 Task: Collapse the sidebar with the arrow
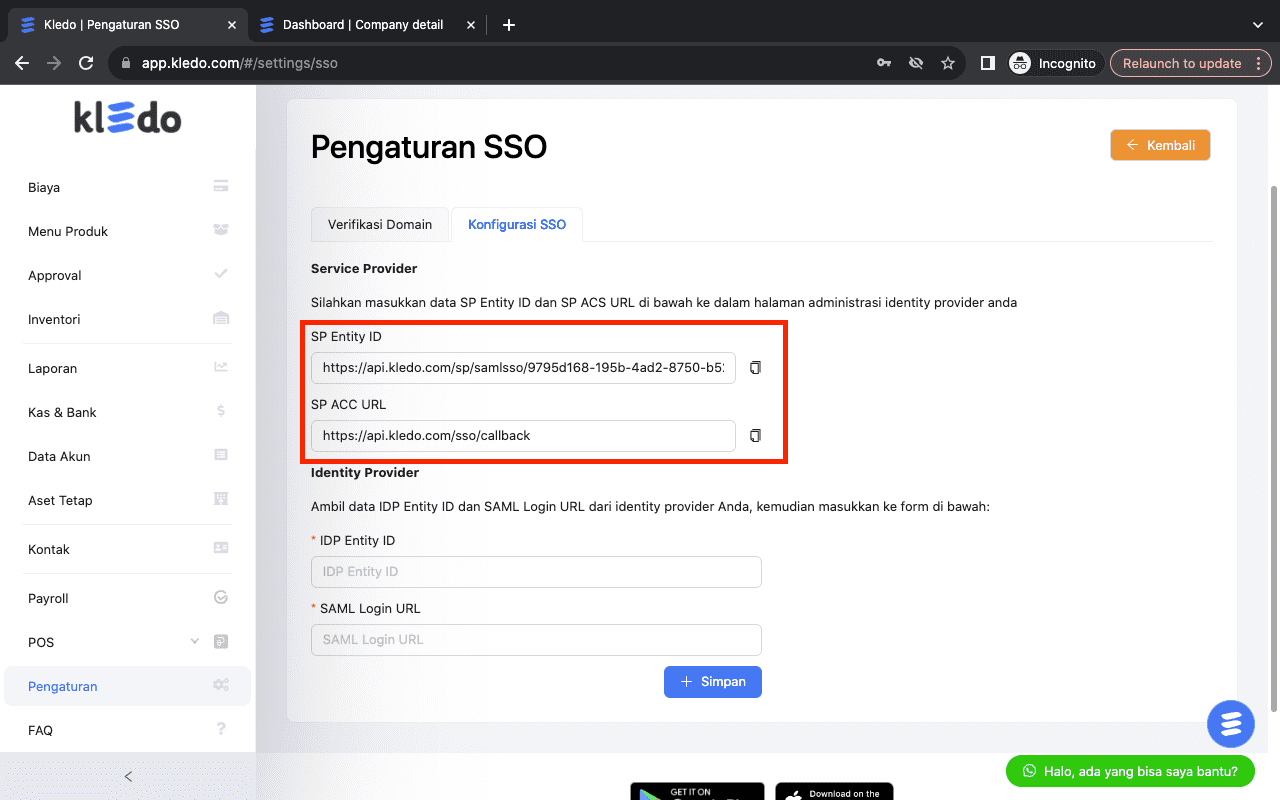pos(127,776)
